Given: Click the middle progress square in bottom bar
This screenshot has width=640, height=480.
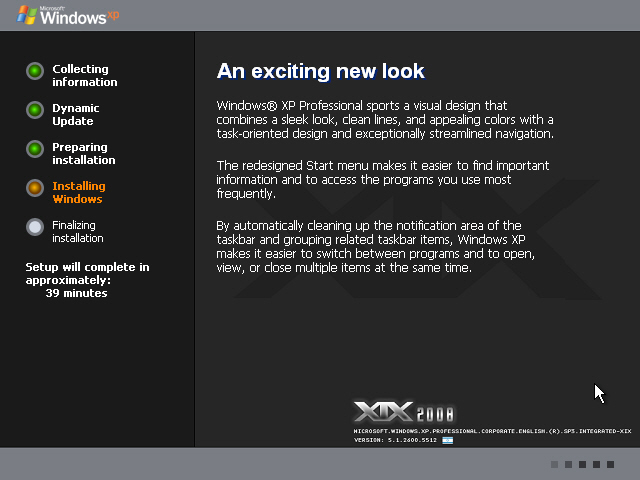Looking at the screenshot, I should pos(582,464).
